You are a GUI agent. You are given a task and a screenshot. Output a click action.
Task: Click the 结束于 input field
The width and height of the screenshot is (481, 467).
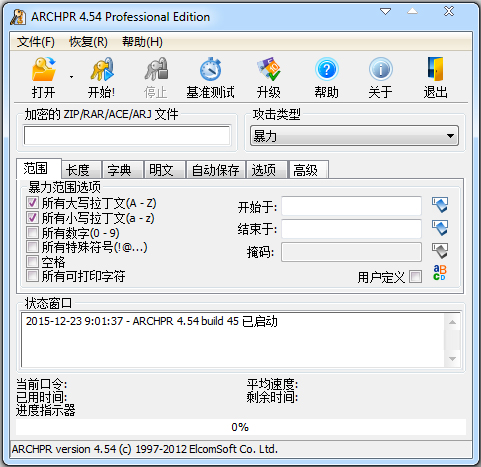coord(351,229)
